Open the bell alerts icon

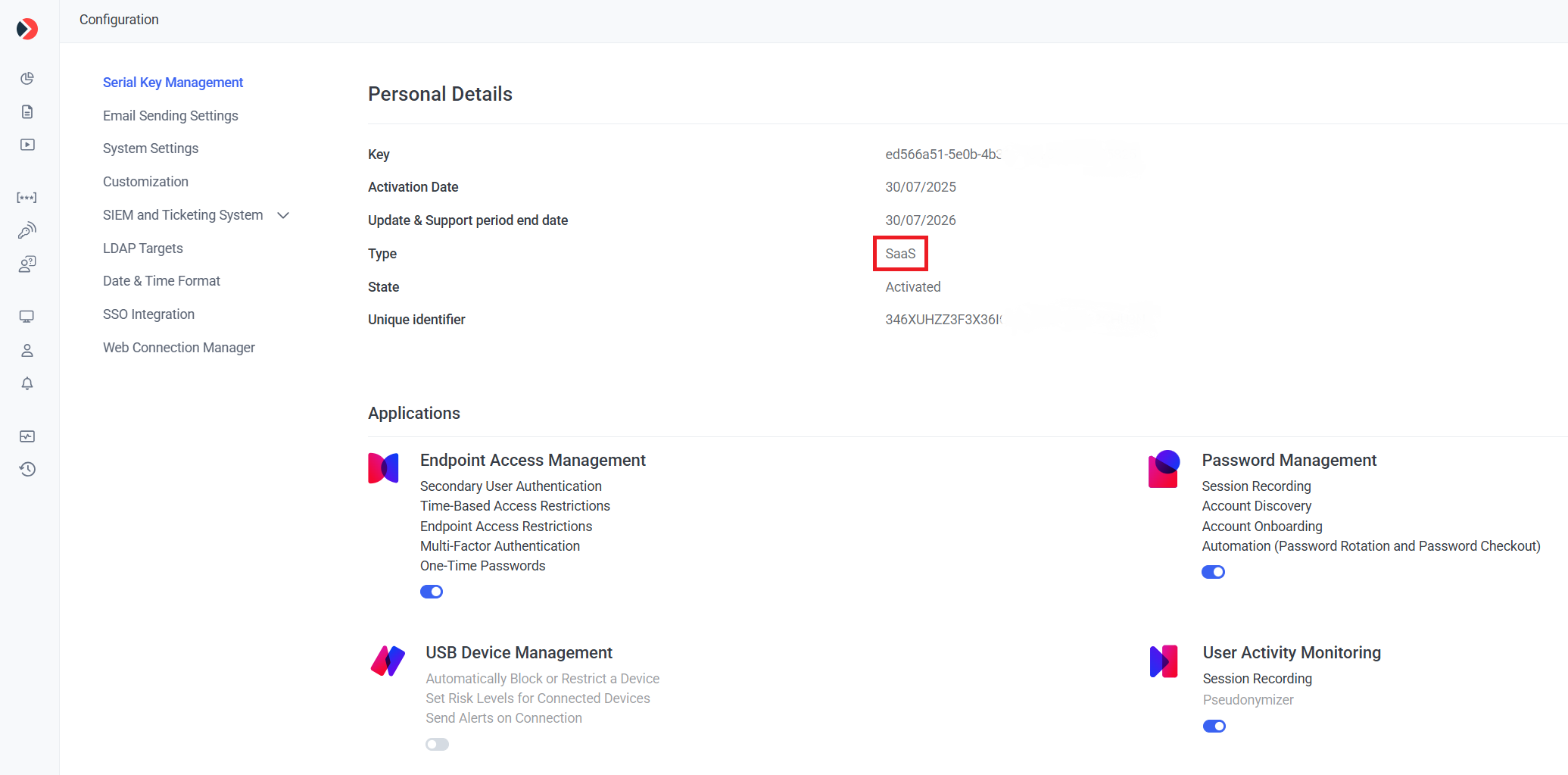27,383
